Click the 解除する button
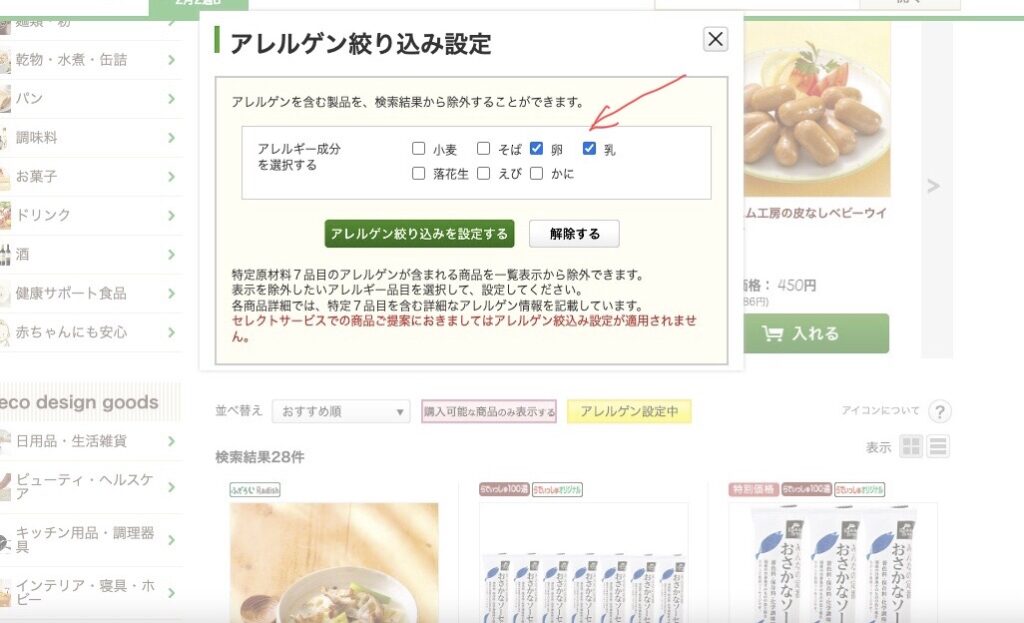 click(x=574, y=234)
